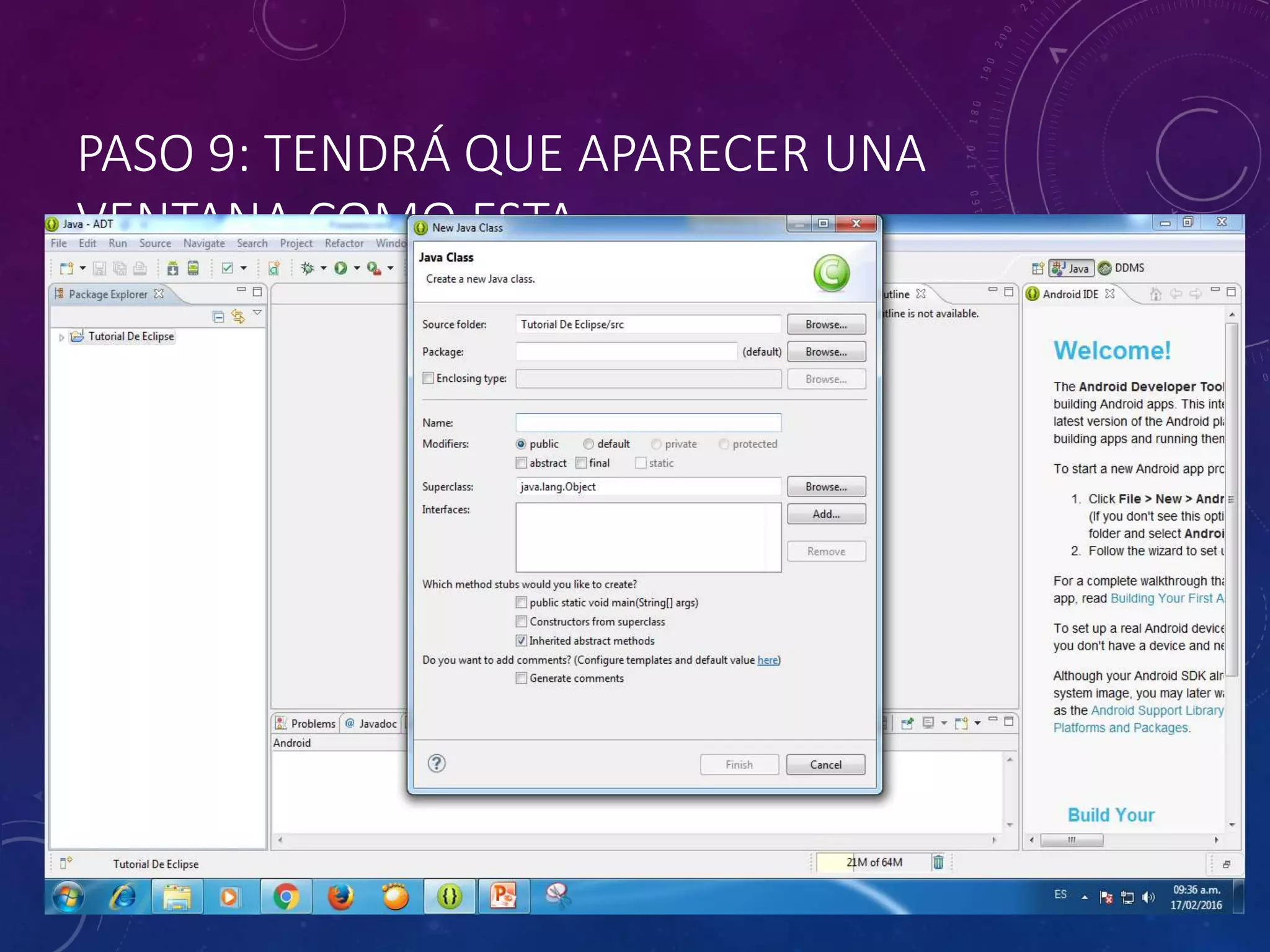Open Google Chrome from the taskbar
The height and width of the screenshot is (952, 1270).
click(286, 897)
